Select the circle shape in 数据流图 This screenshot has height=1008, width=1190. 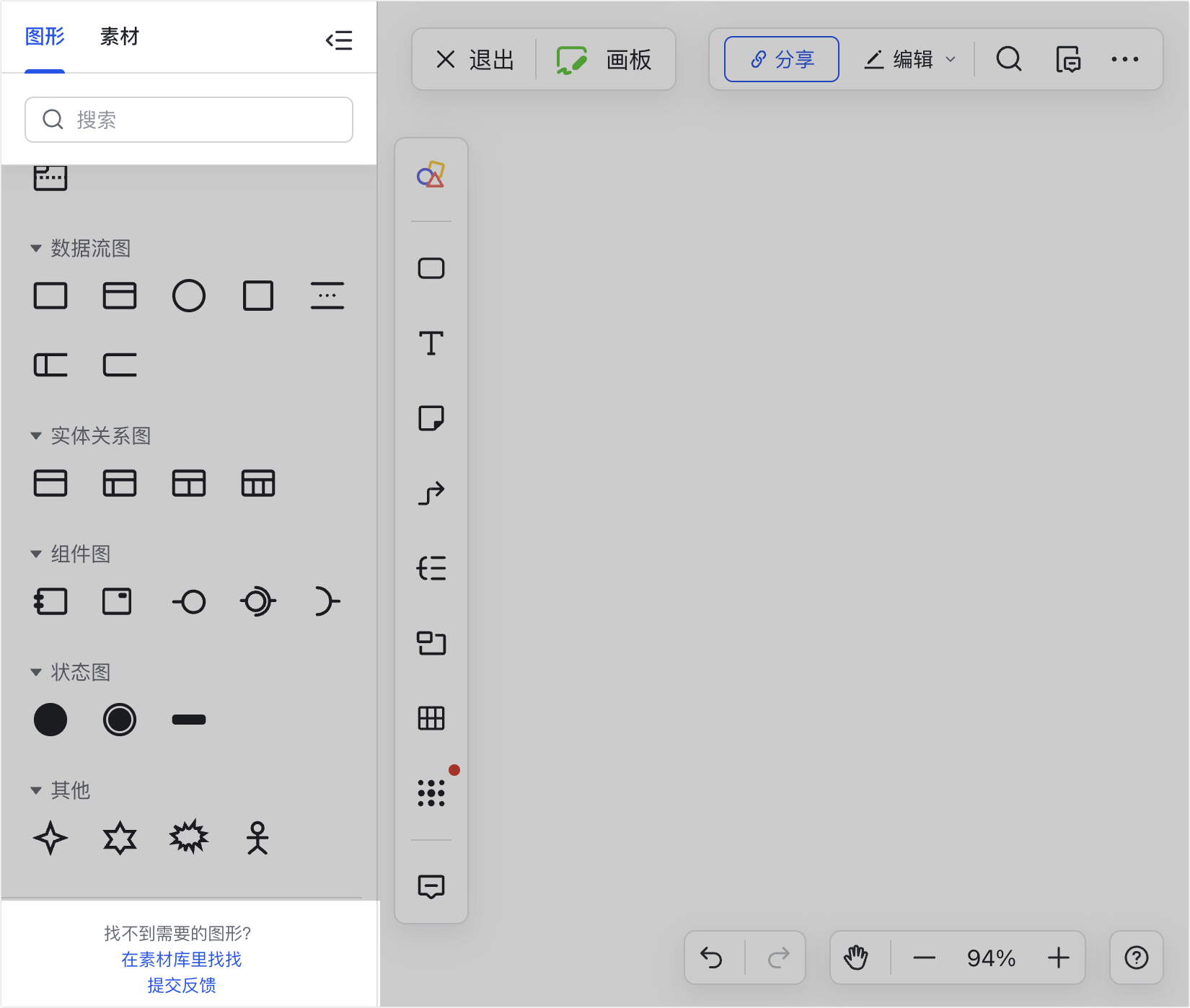coord(189,296)
